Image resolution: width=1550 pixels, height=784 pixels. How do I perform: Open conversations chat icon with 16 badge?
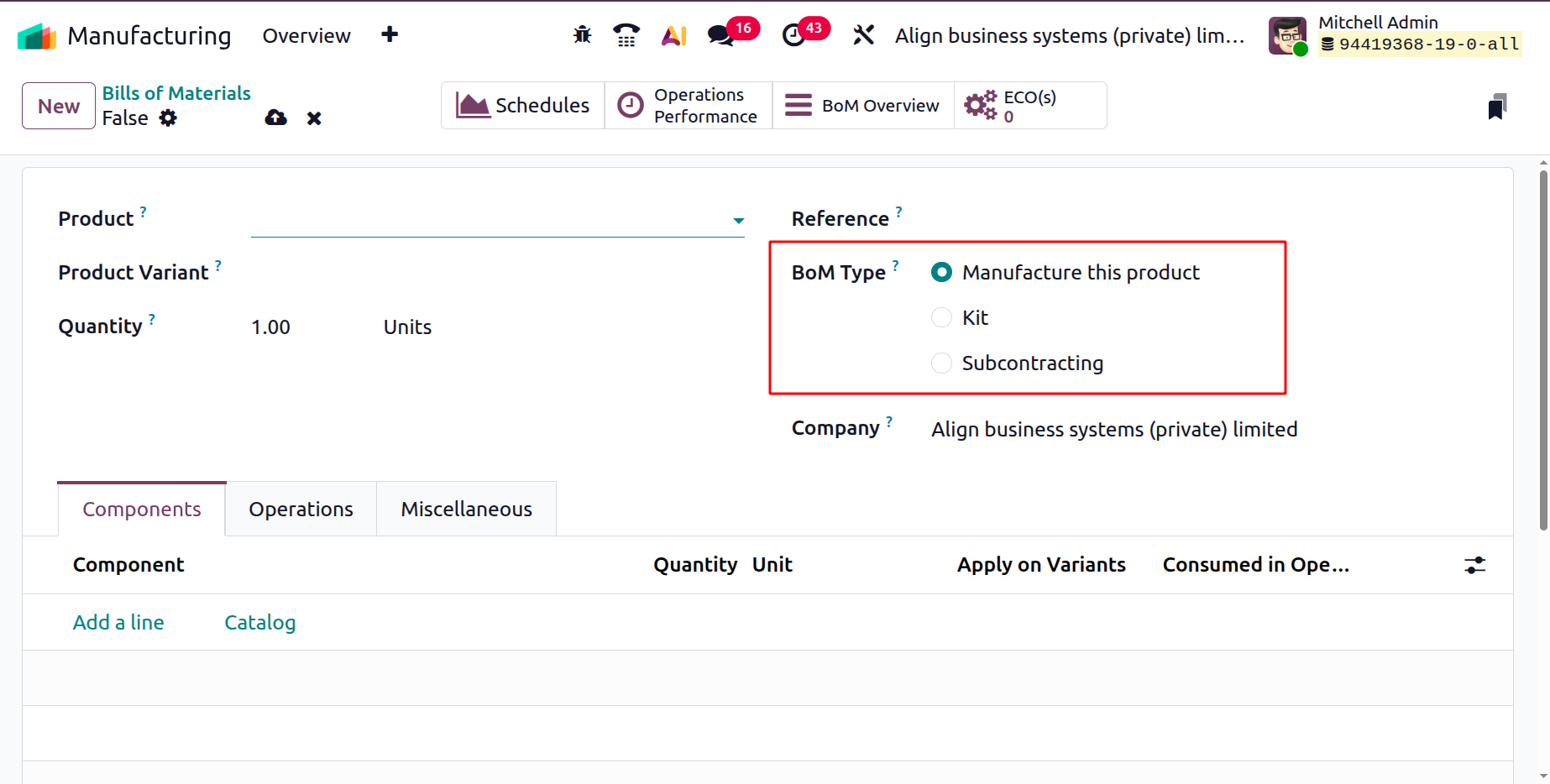pos(720,35)
